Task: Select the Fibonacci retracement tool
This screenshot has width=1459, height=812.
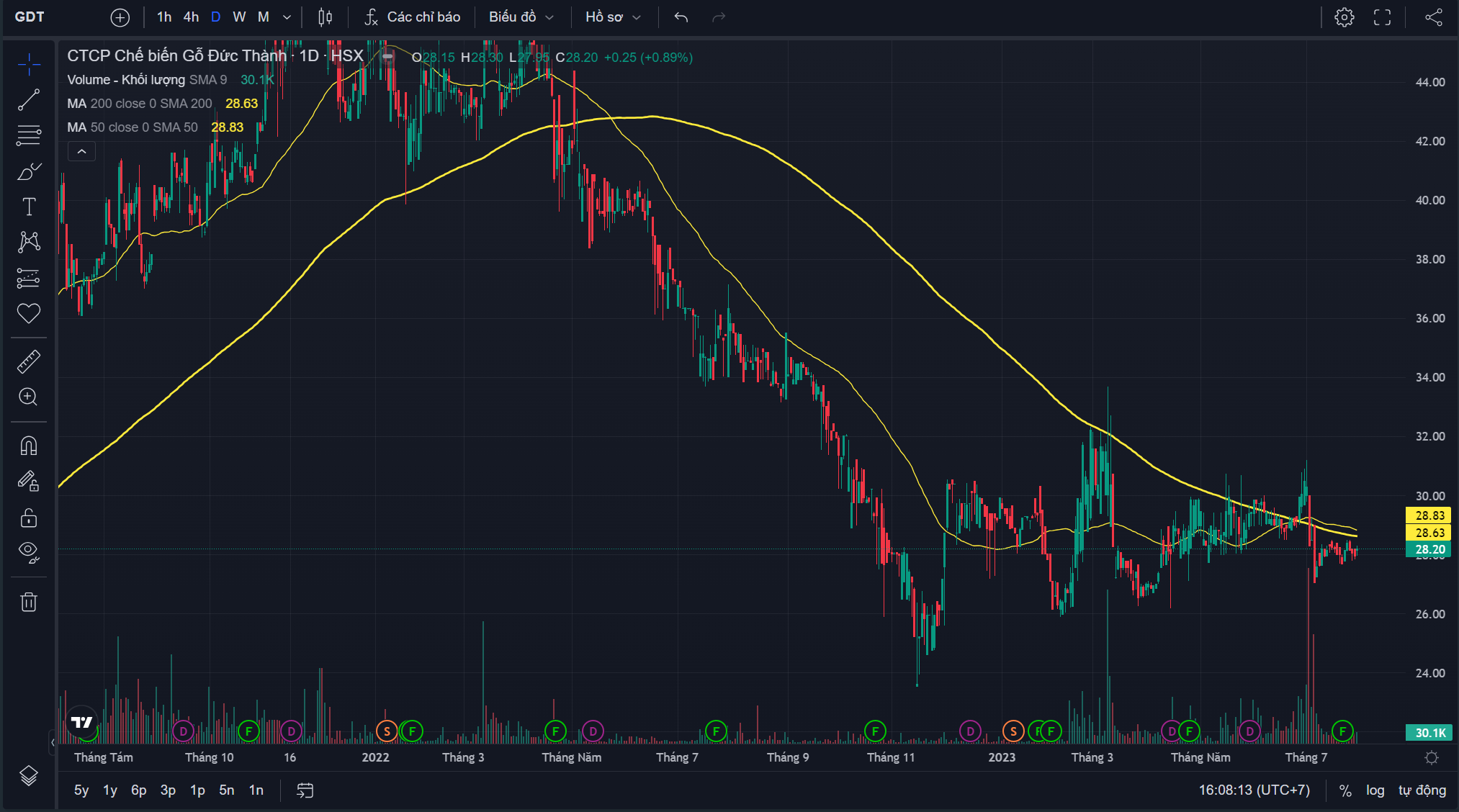Action: (x=29, y=135)
